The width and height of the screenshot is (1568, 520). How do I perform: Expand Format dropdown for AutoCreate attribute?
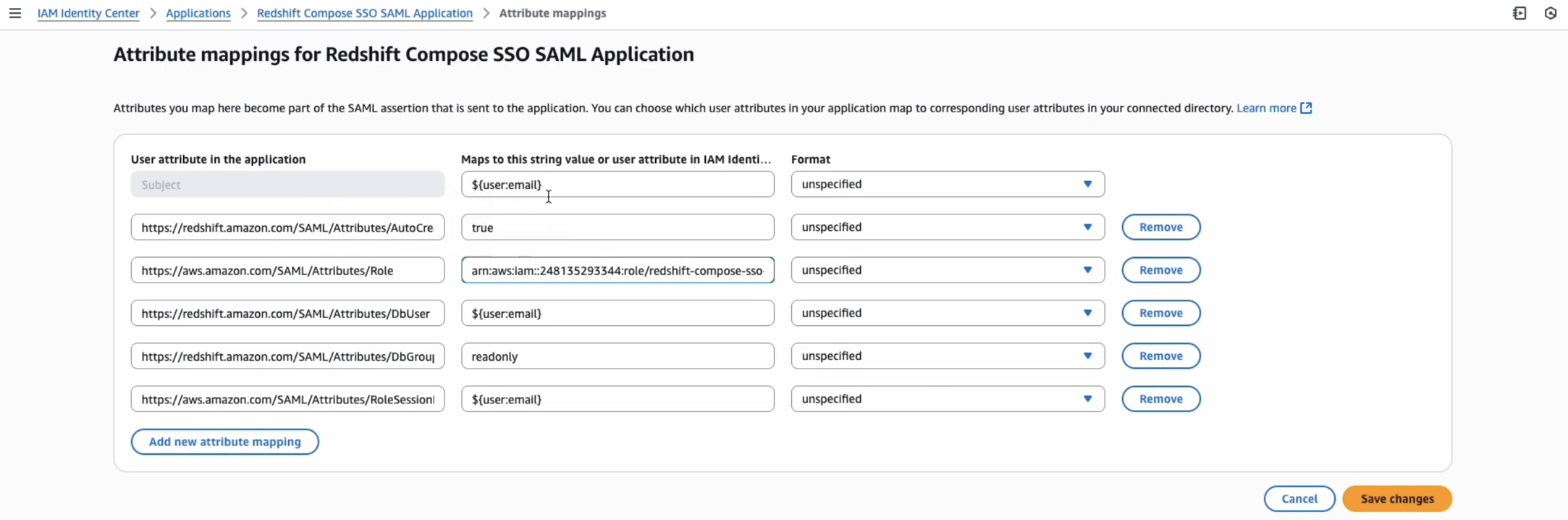(948, 227)
